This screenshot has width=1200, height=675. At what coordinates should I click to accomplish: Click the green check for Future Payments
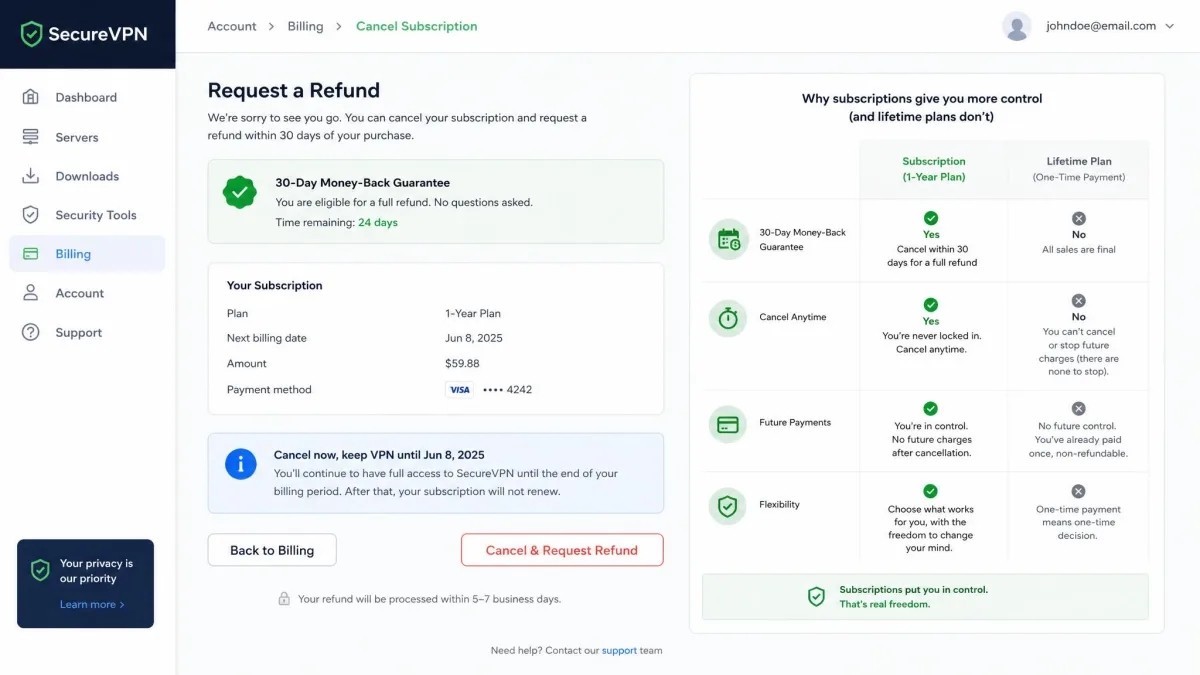tap(931, 409)
